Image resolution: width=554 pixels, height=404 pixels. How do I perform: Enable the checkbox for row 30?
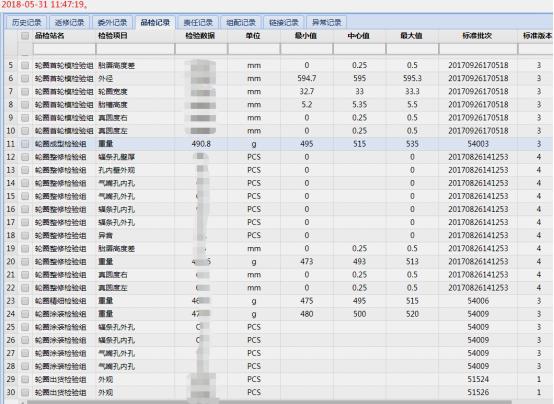coord(25,392)
